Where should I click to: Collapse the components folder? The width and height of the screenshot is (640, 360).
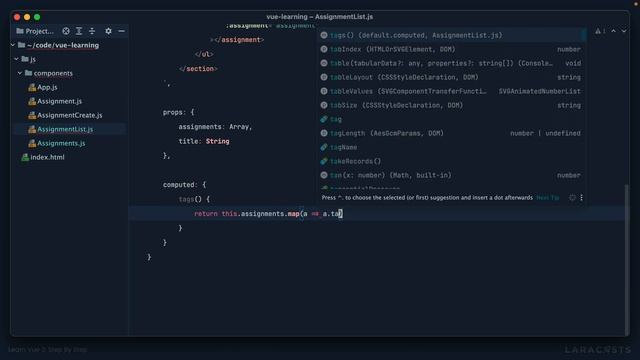[20, 73]
